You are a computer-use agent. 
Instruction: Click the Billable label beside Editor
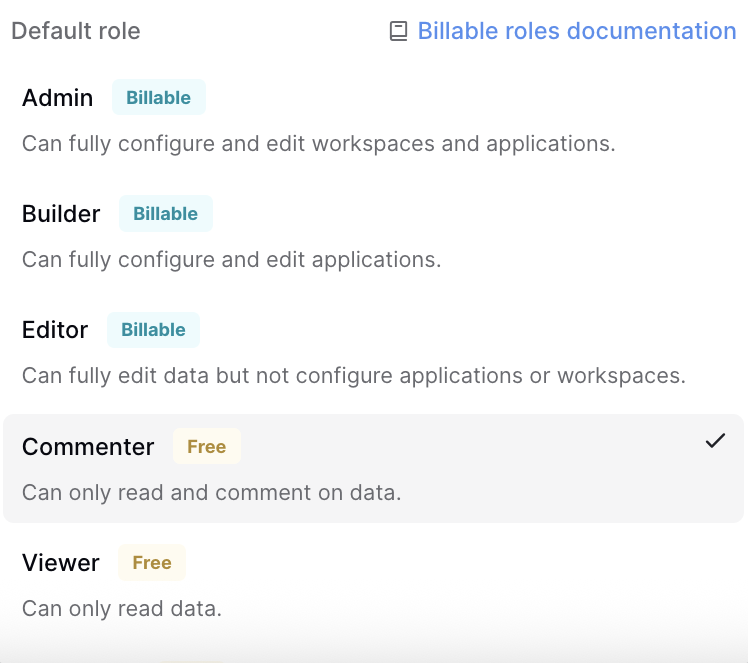[153, 330]
